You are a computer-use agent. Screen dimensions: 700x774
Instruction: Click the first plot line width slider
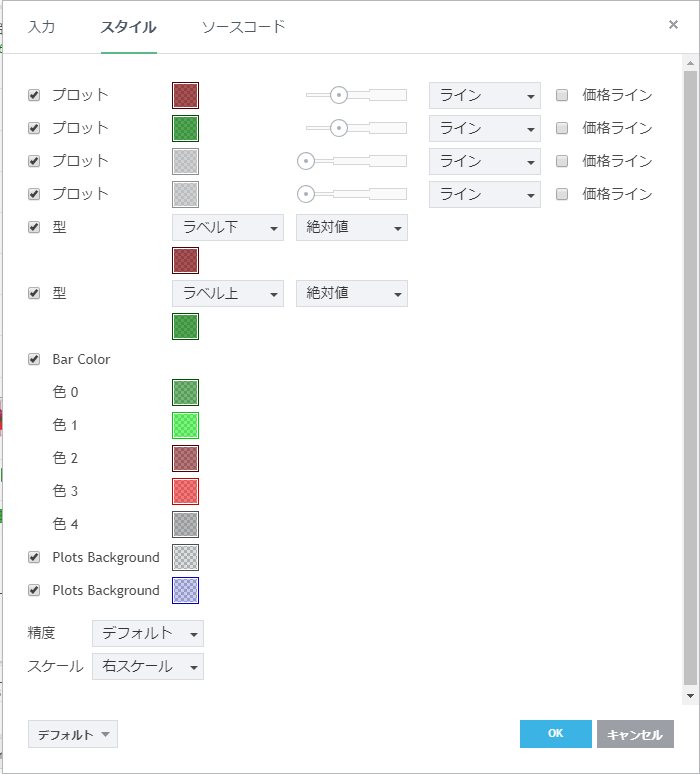coord(356,95)
